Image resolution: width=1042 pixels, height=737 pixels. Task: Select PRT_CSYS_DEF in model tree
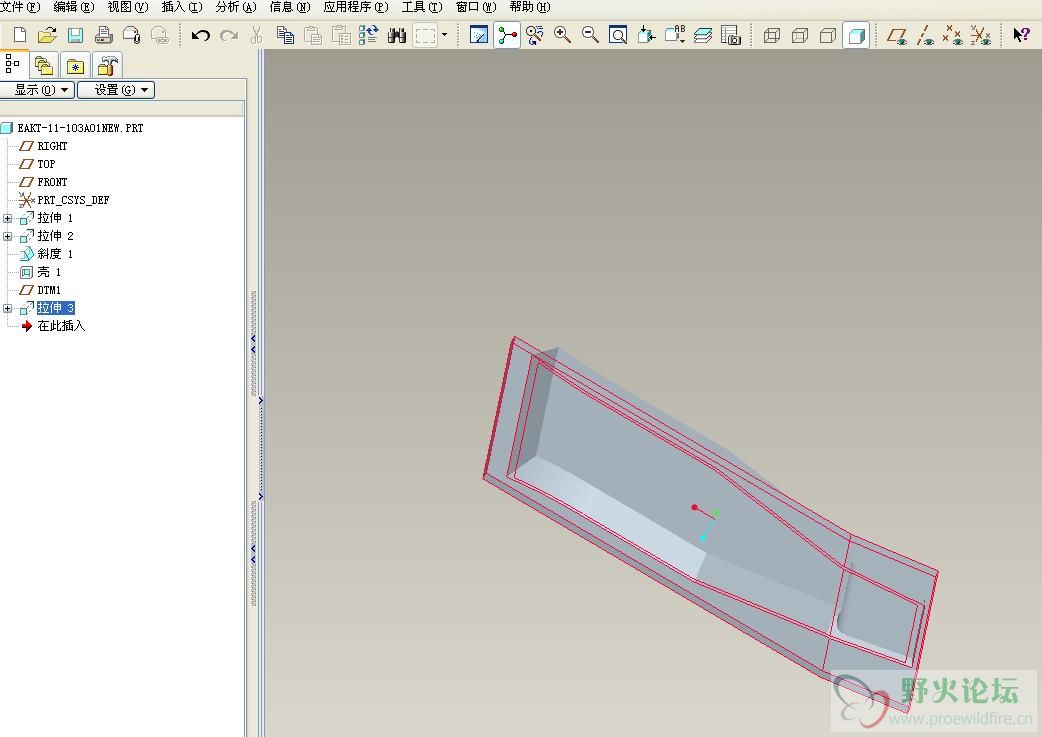click(73, 199)
